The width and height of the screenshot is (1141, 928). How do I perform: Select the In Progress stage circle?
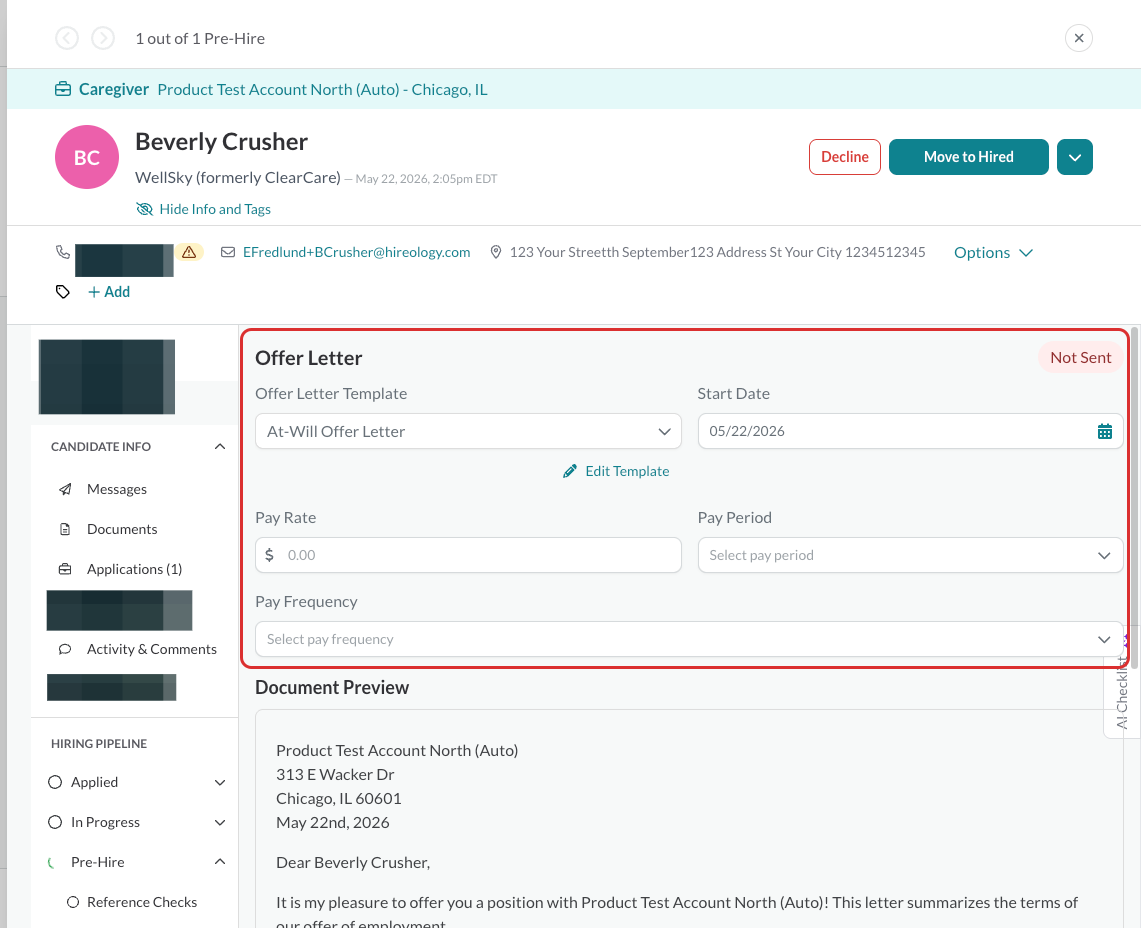point(55,822)
